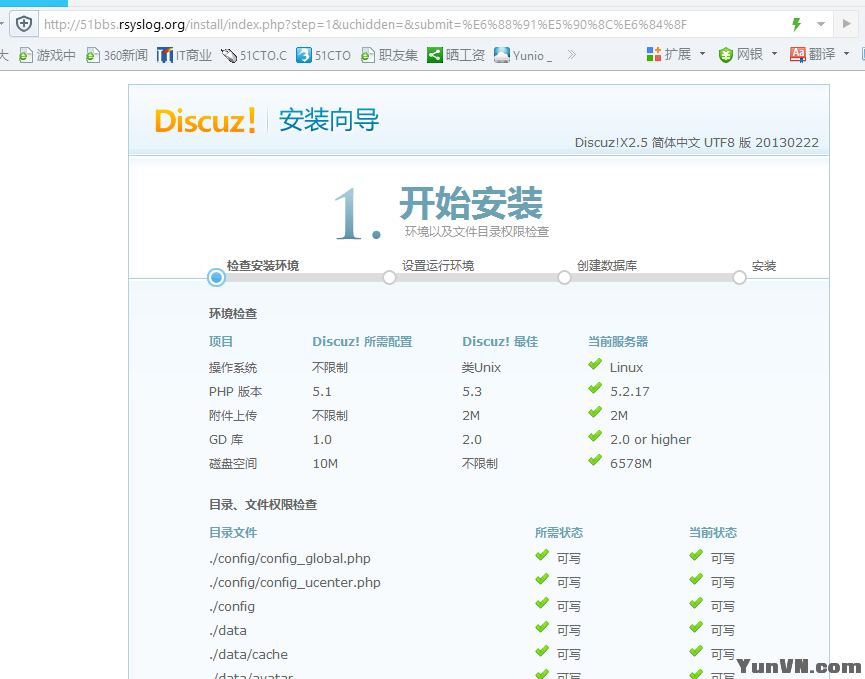Click the 磁盘空间 row label
This screenshot has height=679, width=865.
(233, 463)
